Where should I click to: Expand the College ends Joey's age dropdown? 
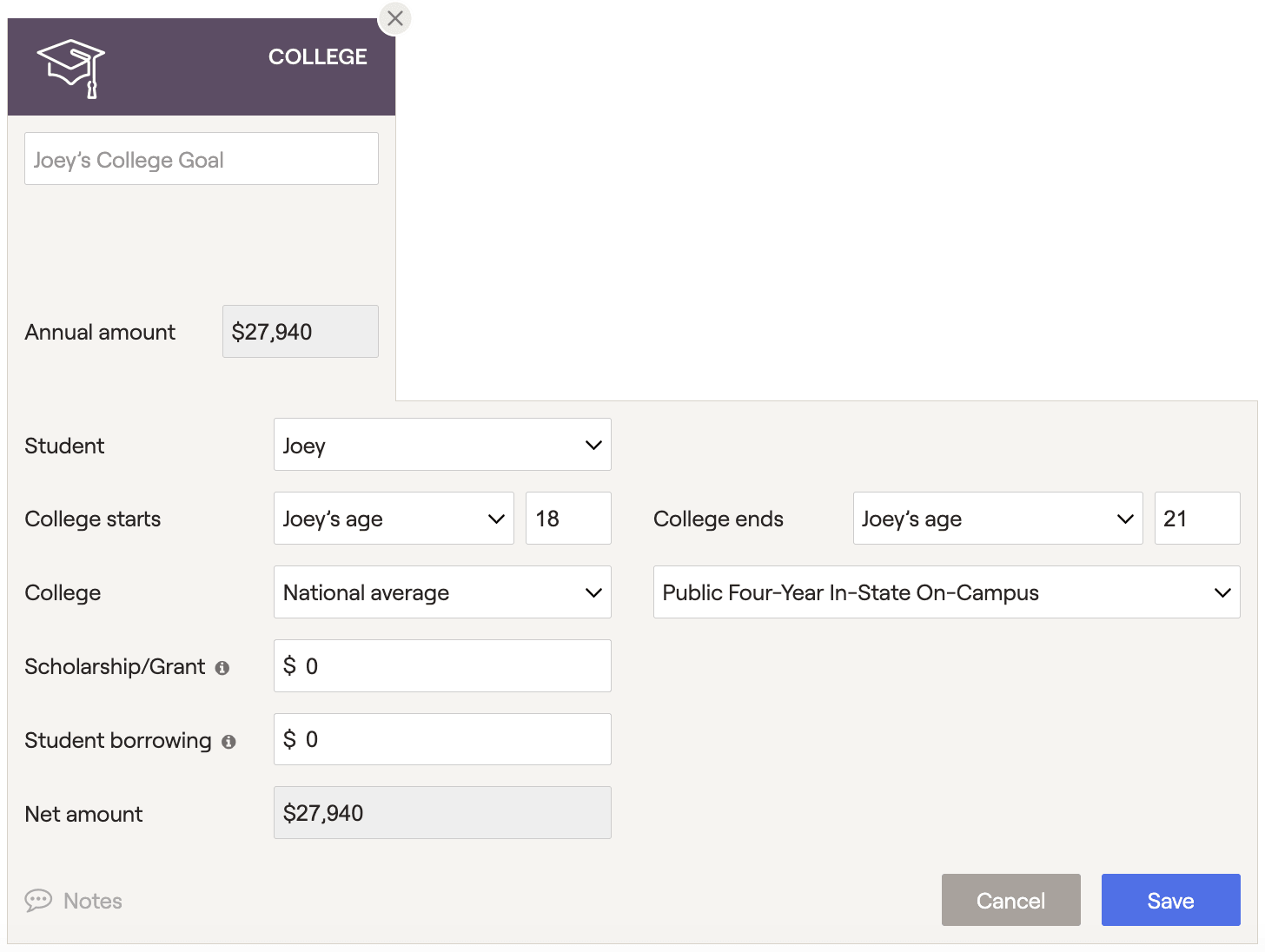(x=997, y=519)
